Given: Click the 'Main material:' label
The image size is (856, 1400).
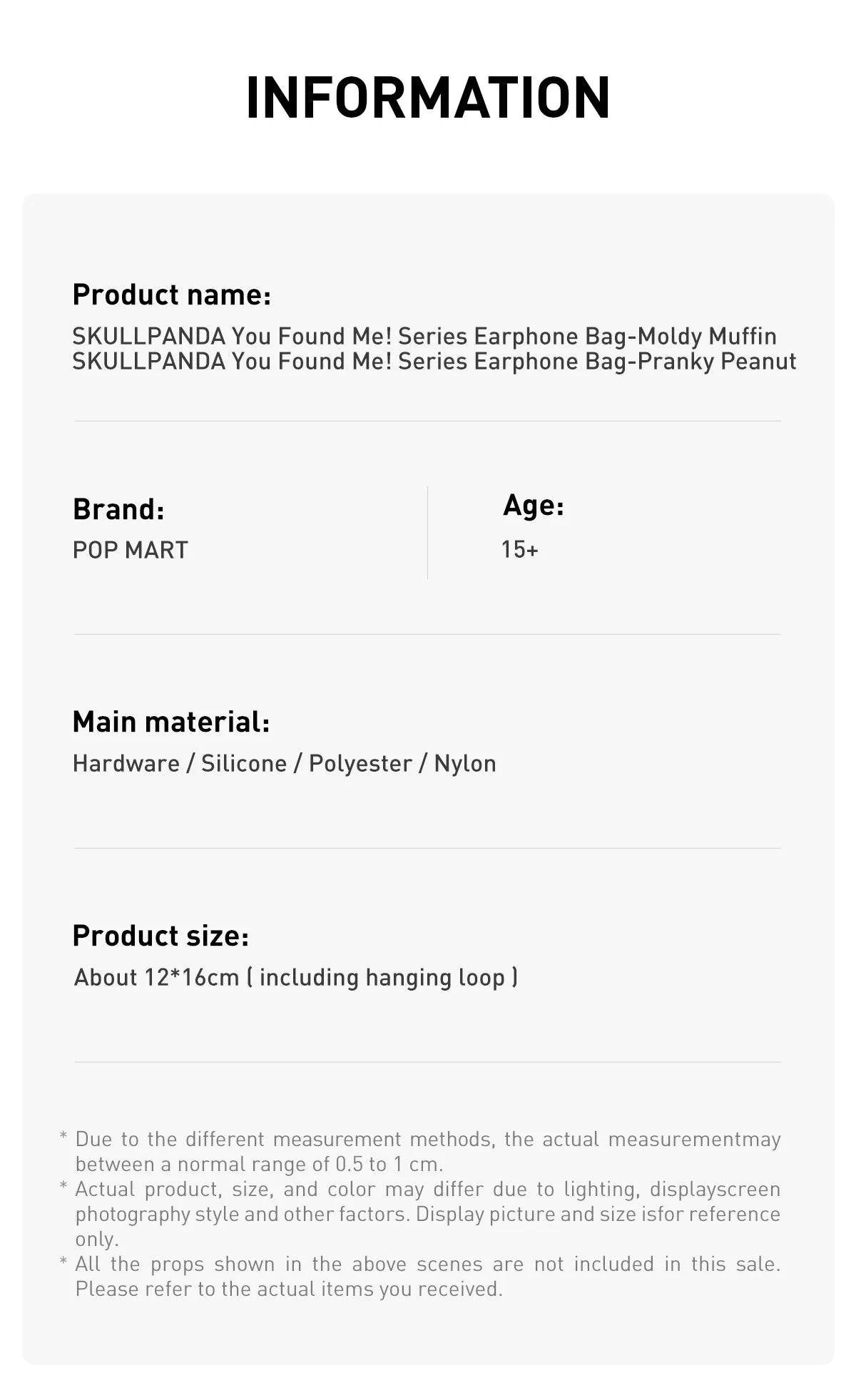Looking at the screenshot, I should tap(171, 722).
